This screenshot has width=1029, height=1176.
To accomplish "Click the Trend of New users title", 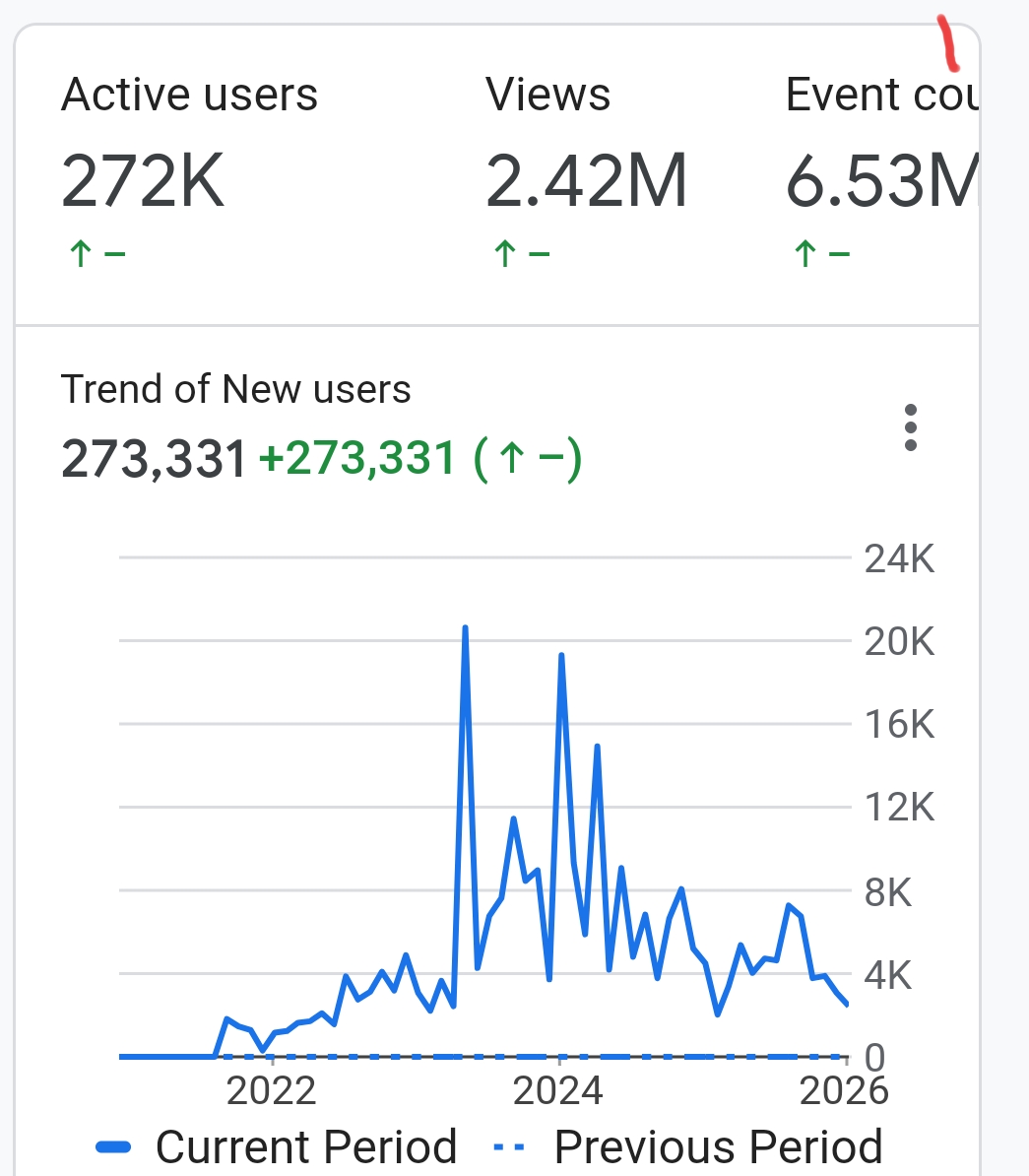I will pyautogui.click(x=236, y=389).
